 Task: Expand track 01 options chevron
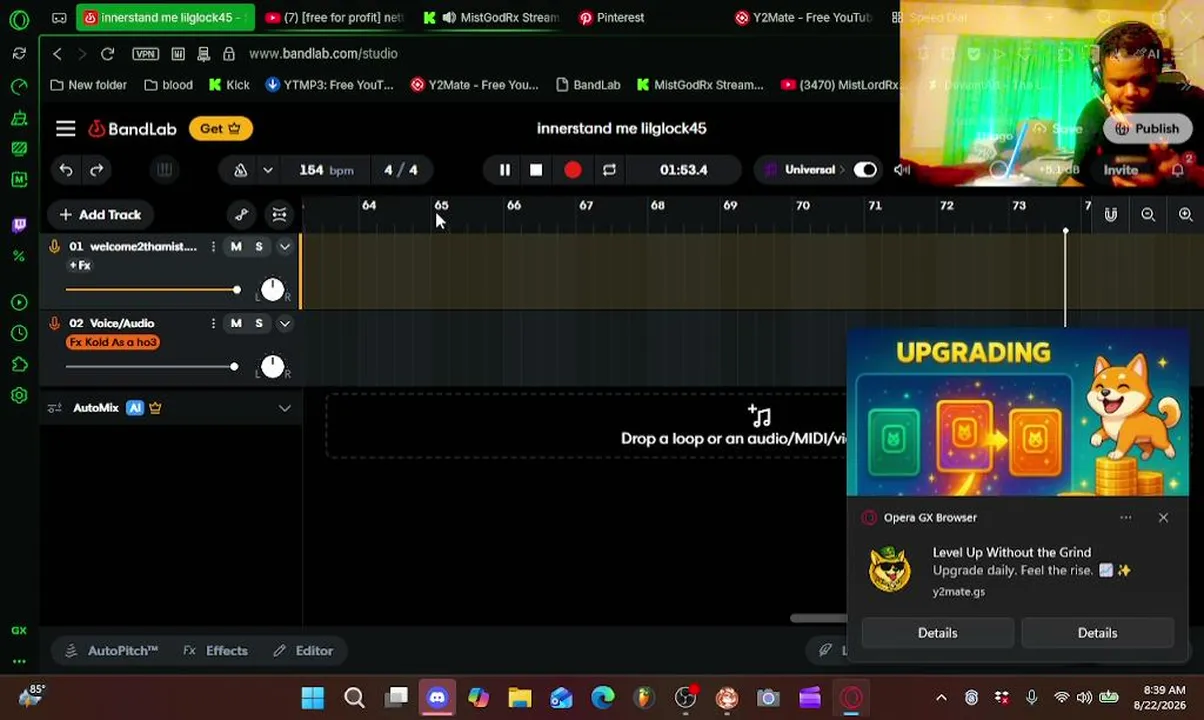[284, 247]
